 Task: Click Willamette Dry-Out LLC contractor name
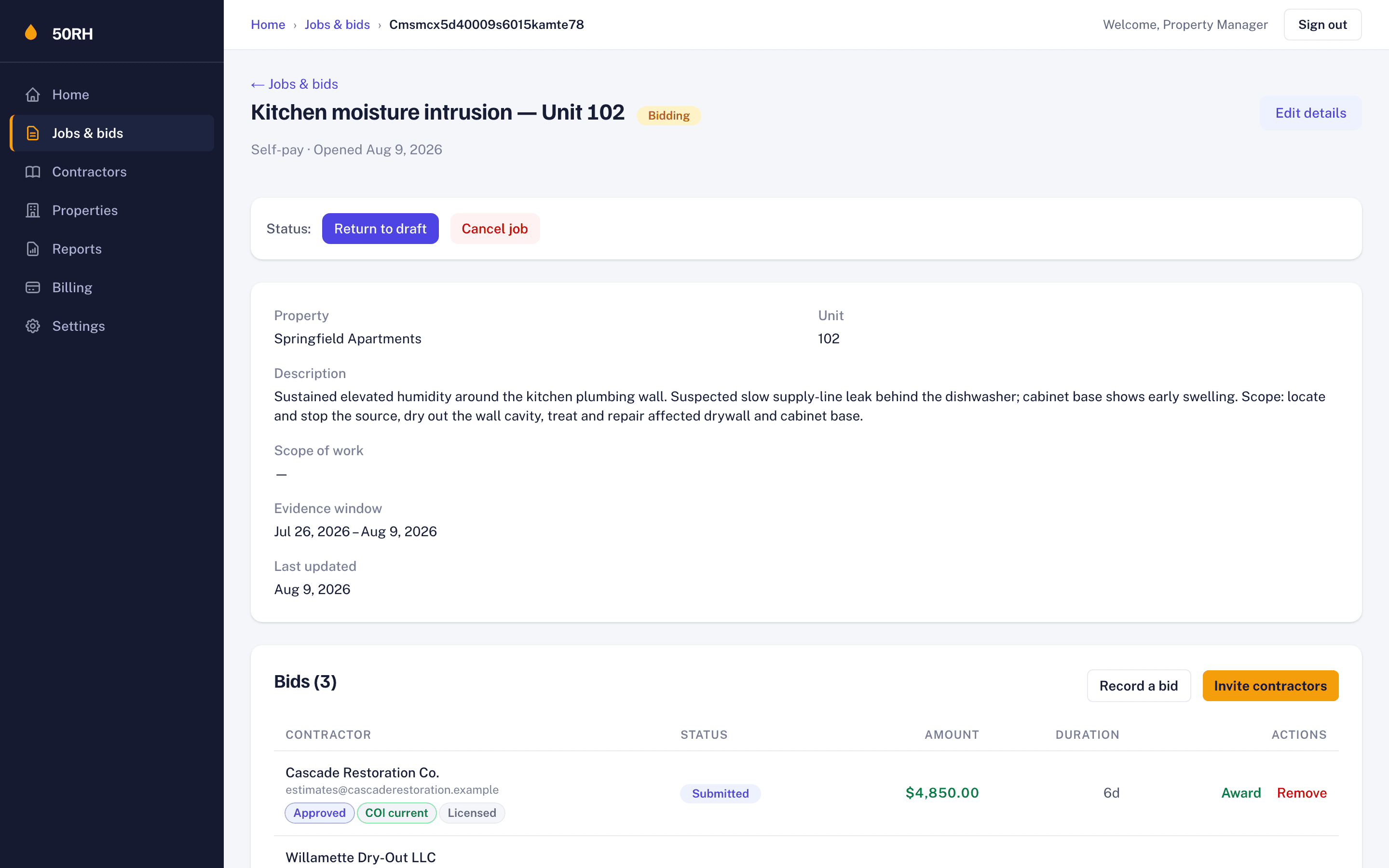click(360, 857)
